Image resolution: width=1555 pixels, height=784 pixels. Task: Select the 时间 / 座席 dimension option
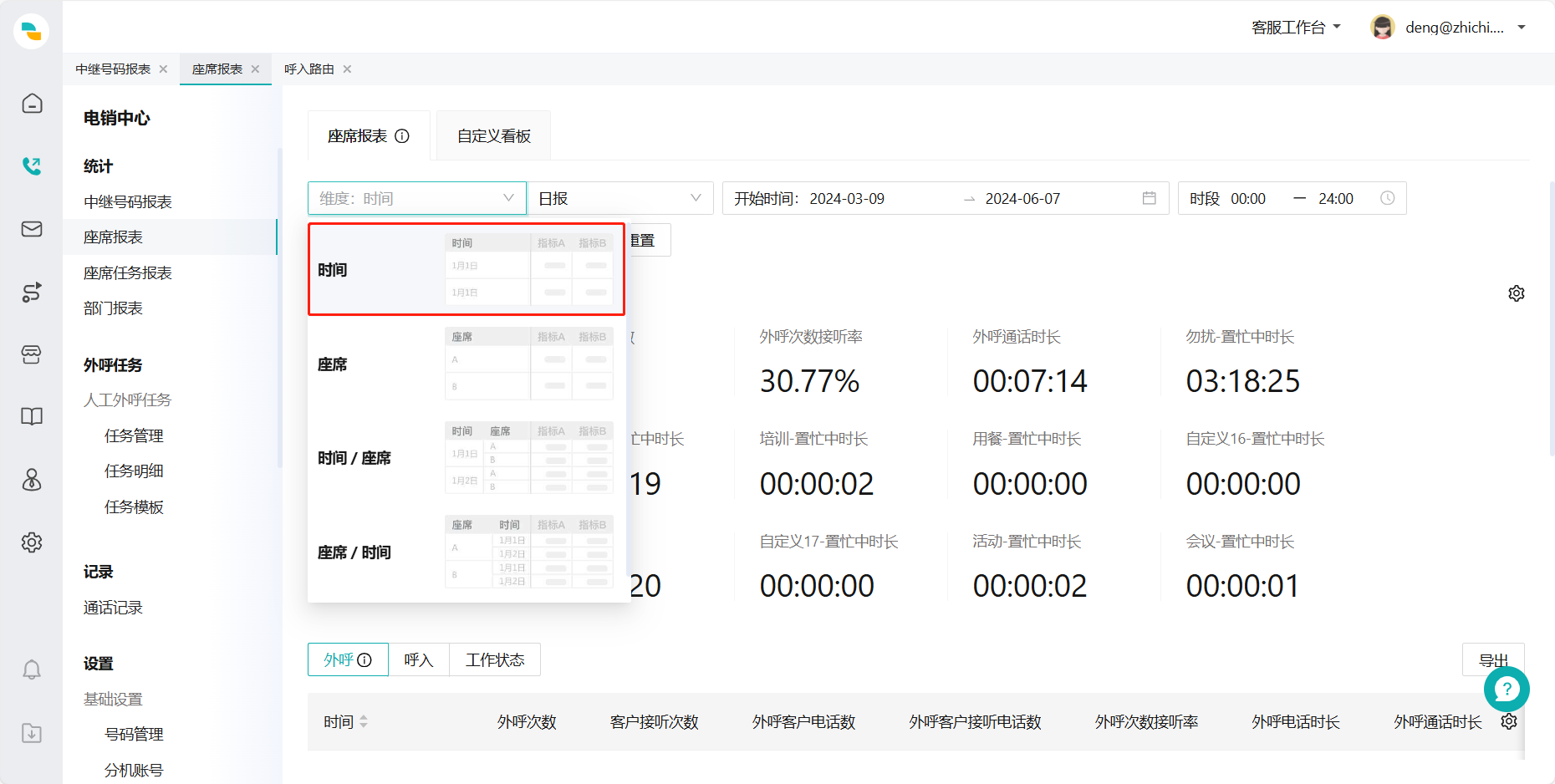[466, 458]
